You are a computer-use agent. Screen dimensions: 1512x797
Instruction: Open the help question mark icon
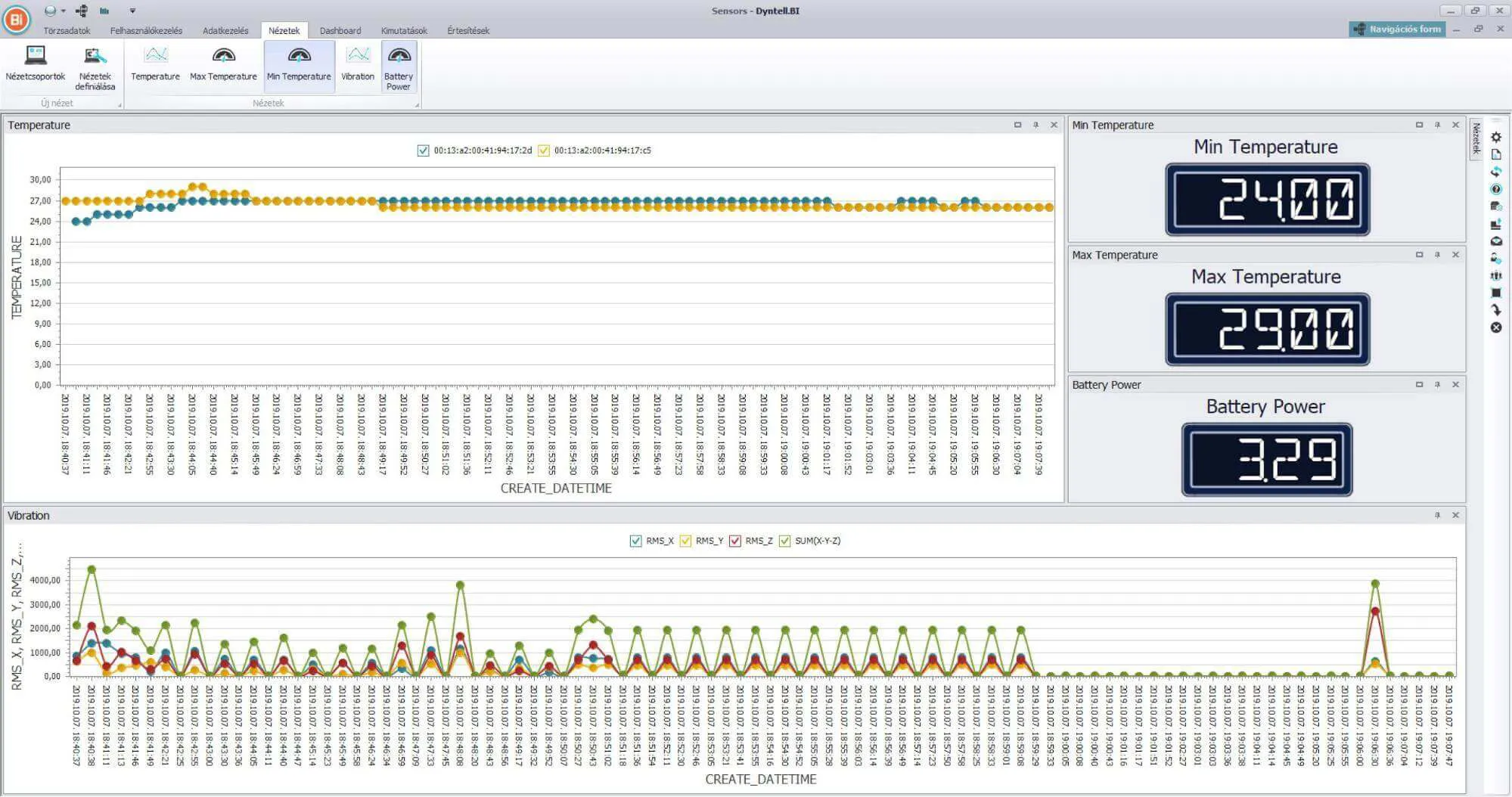click(x=1496, y=189)
